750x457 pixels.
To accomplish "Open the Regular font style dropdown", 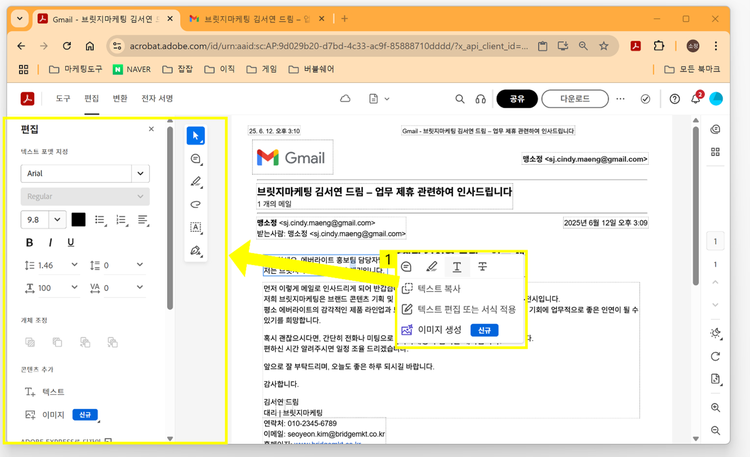I will point(85,196).
